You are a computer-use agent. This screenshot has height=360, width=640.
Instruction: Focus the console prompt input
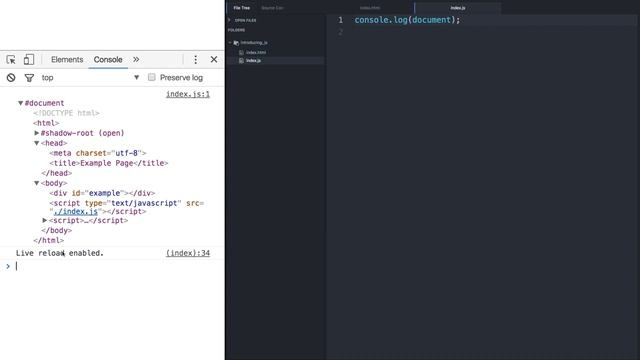tap(114, 266)
